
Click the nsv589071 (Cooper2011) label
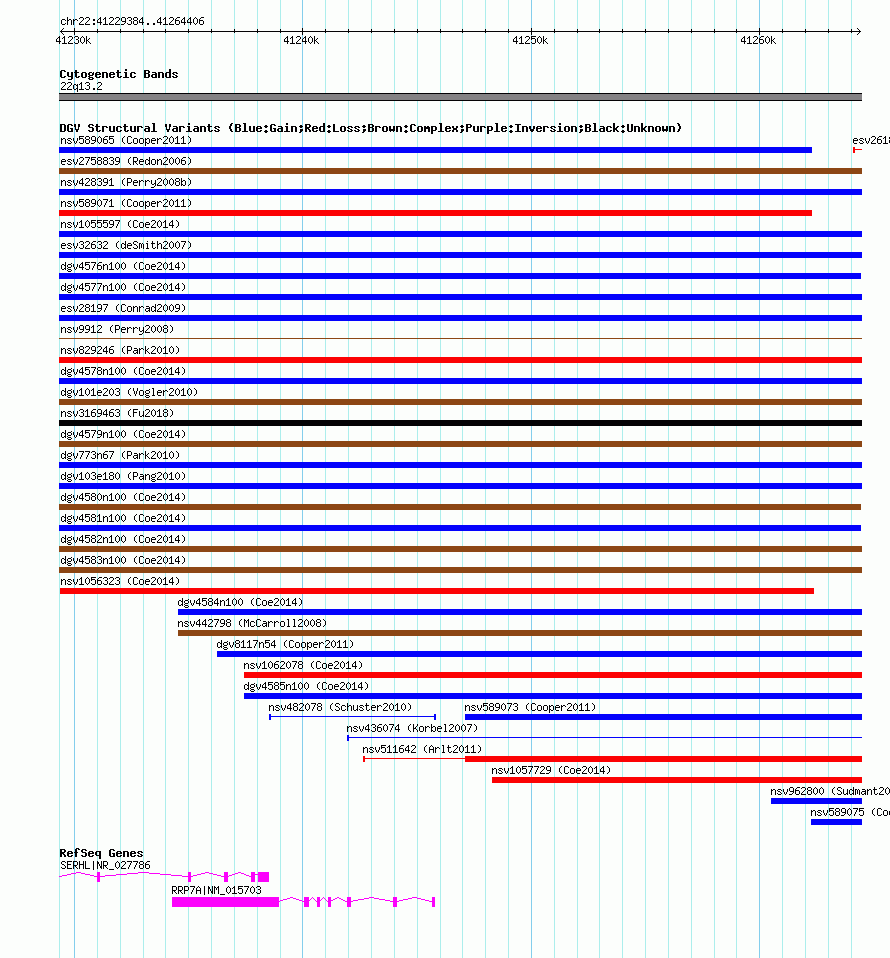pos(126,203)
